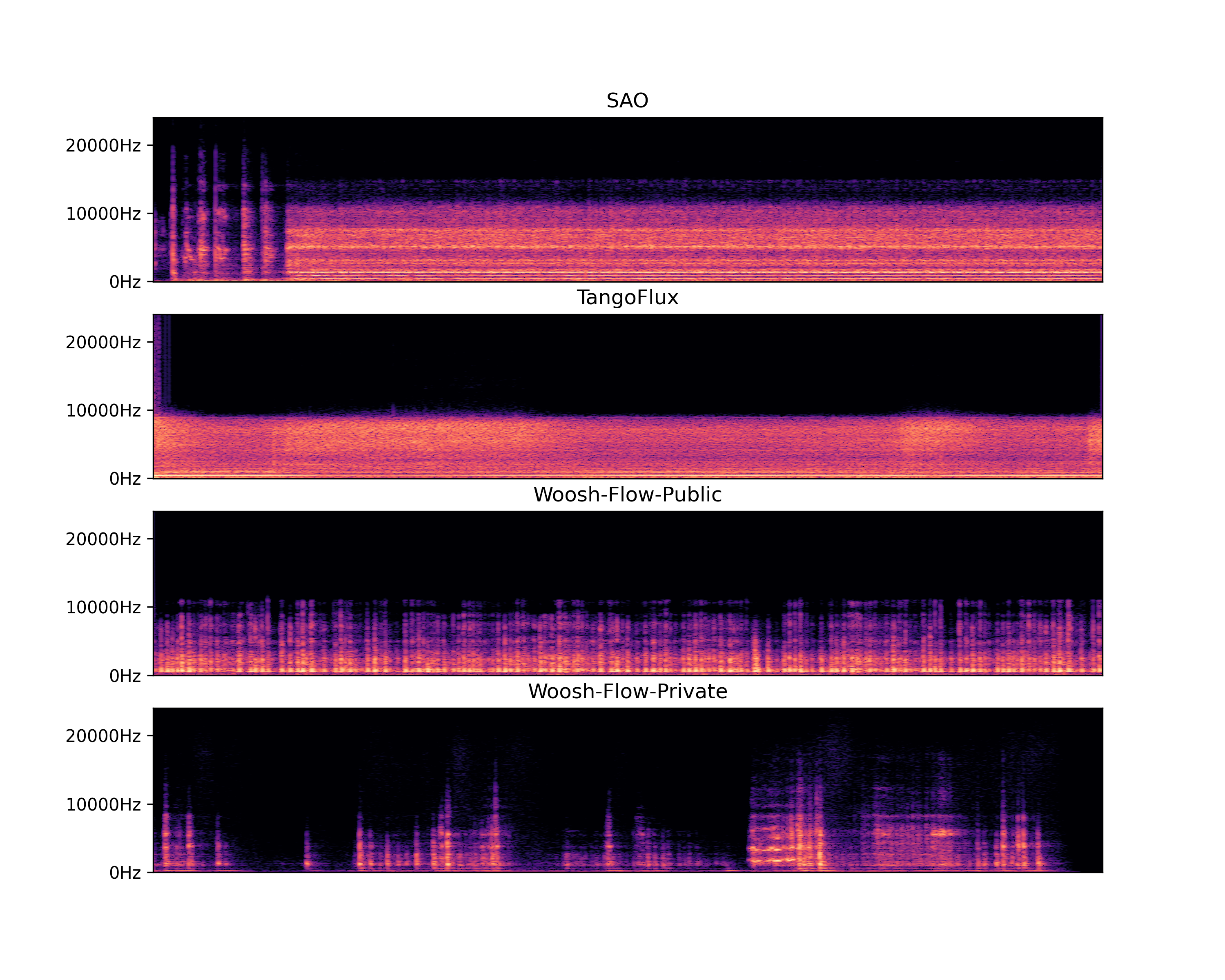This screenshot has height=980, width=1225.
Task: Click inside the Woosh-Flow-Private spectrogram
Action: click(627, 790)
